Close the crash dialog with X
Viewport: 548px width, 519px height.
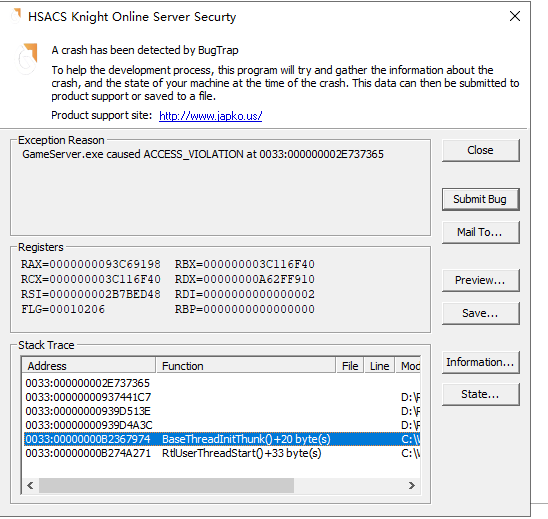pyautogui.click(x=515, y=16)
